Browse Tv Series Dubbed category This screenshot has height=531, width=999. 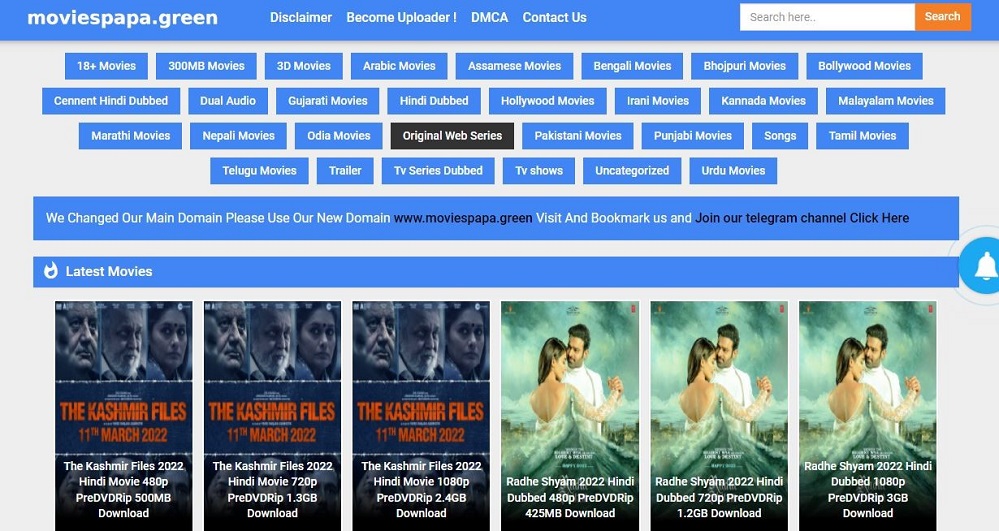(x=438, y=171)
